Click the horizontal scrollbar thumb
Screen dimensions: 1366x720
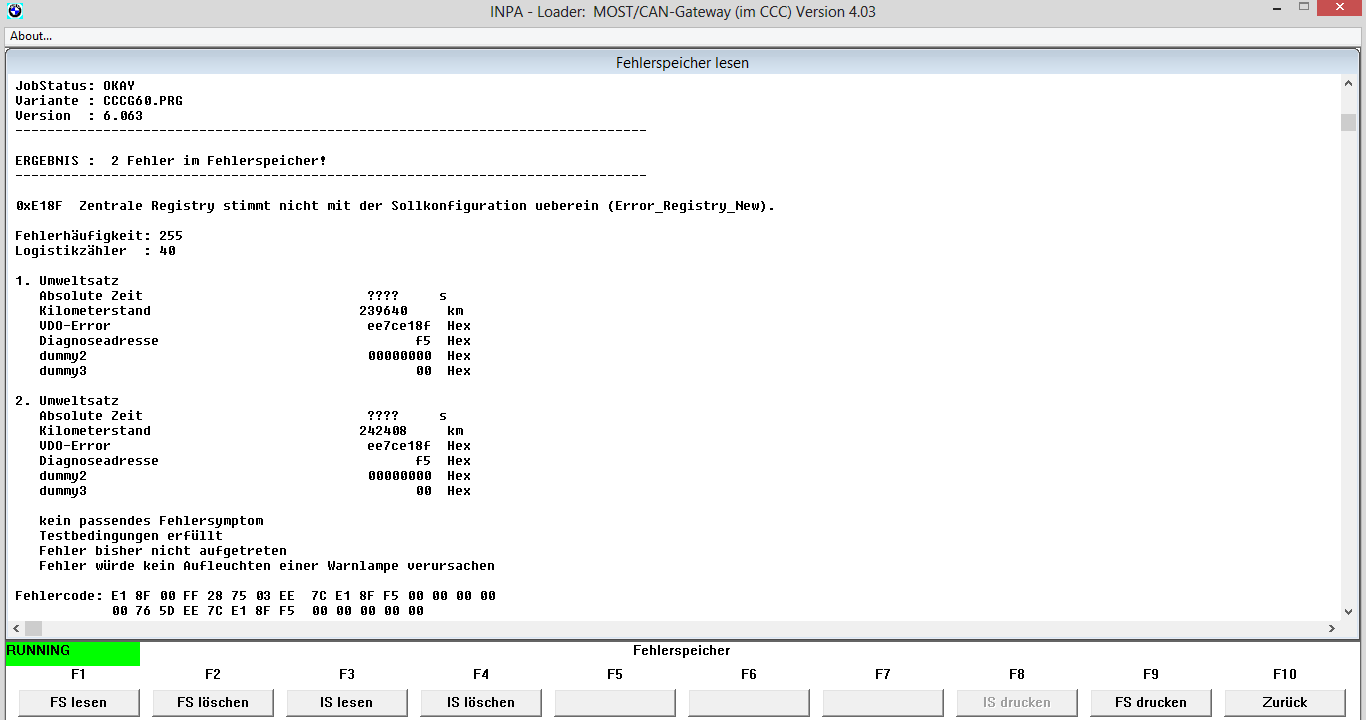pos(34,628)
